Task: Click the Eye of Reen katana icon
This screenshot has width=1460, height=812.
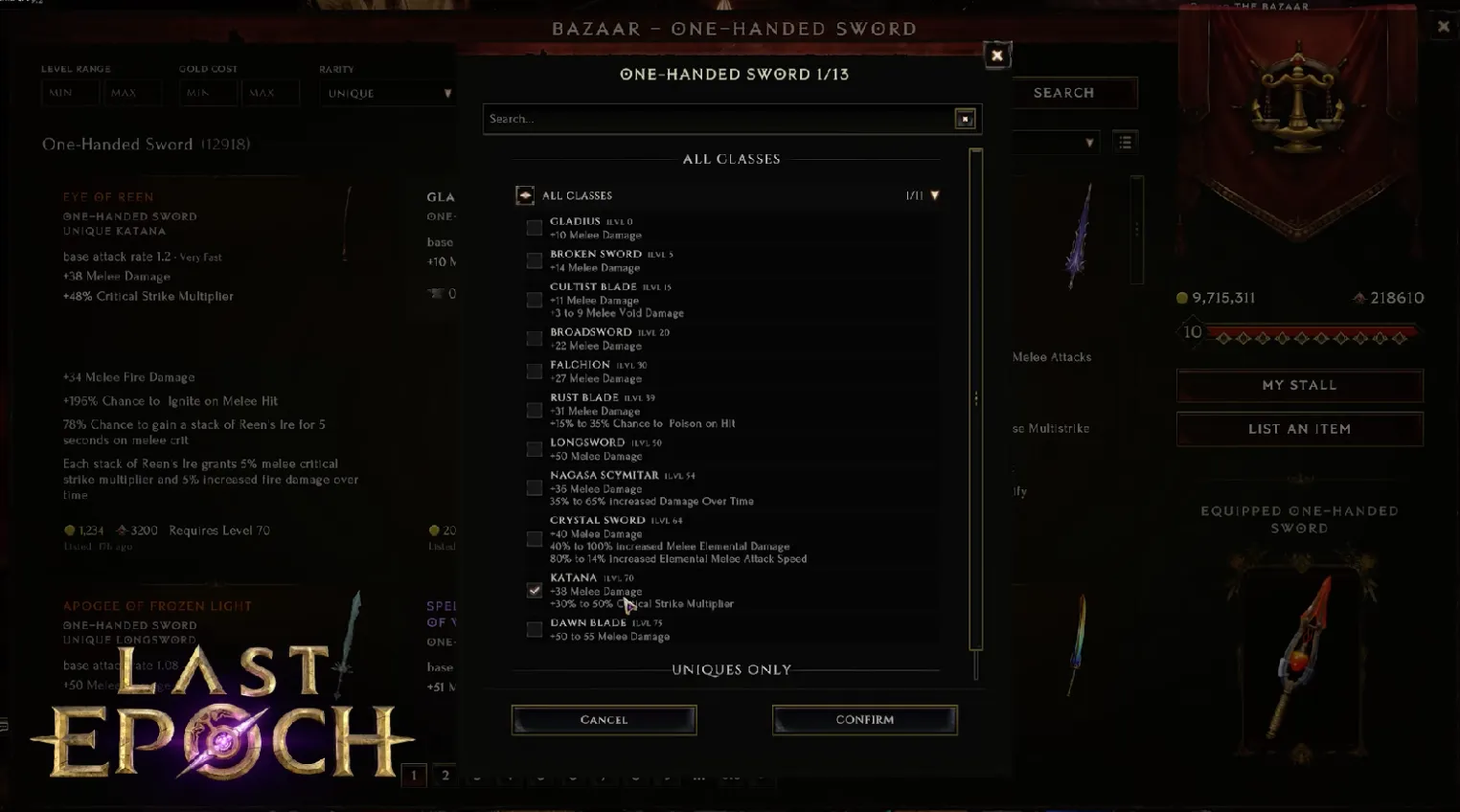Action: (346, 223)
